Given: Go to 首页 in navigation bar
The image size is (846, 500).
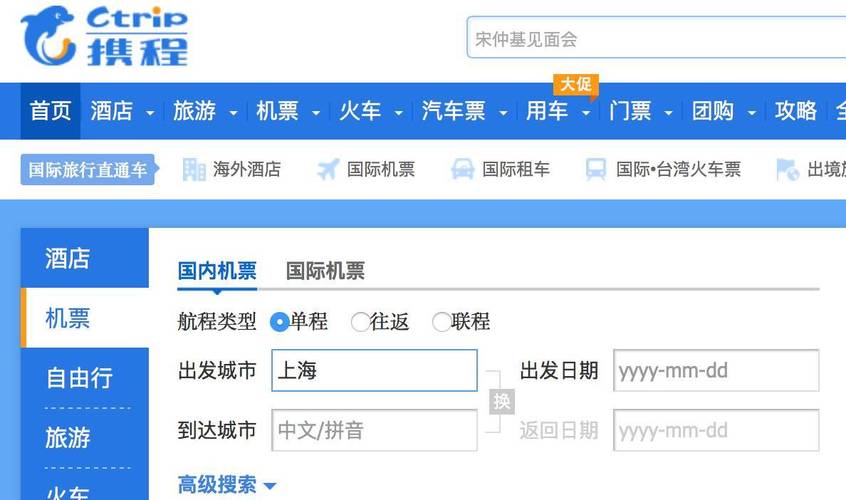Looking at the screenshot, I should click(x=50, y=111).
